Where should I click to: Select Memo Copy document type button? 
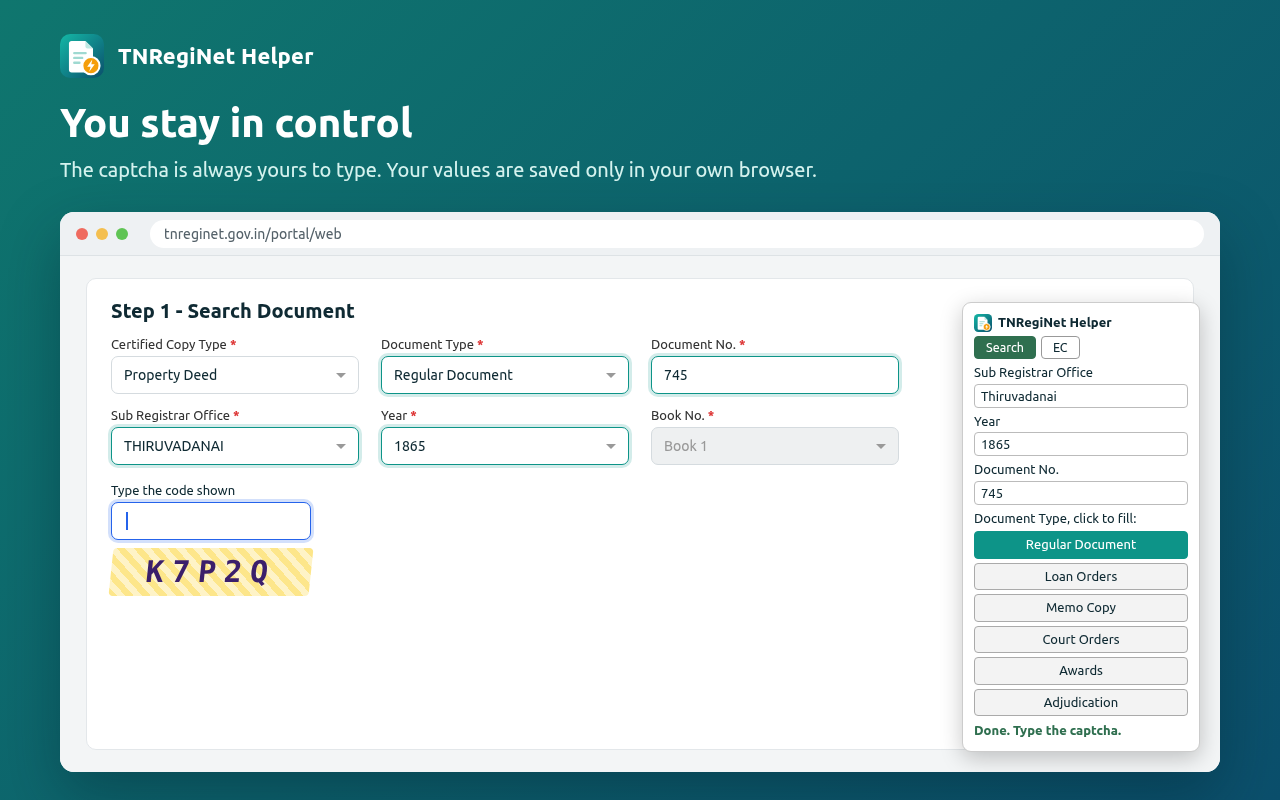click(1081, 608)
